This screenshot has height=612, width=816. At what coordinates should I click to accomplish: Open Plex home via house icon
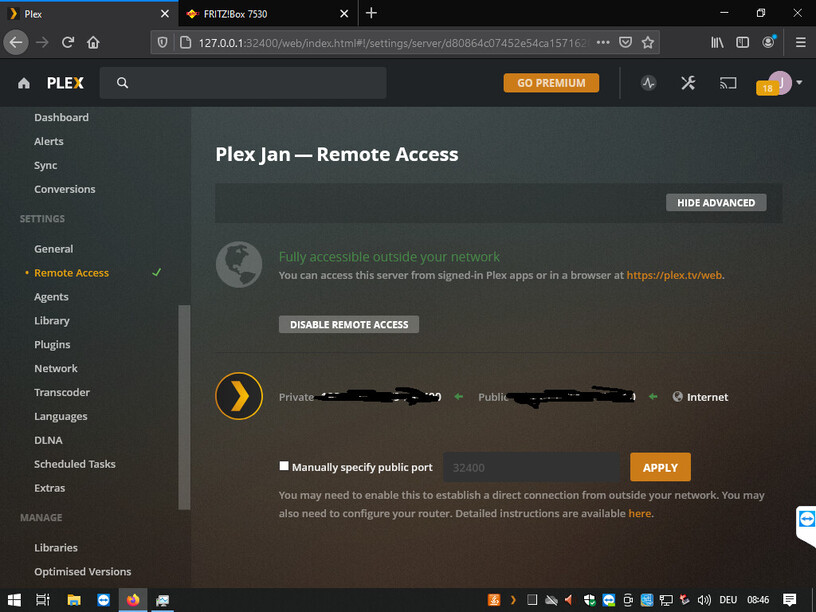24,83
